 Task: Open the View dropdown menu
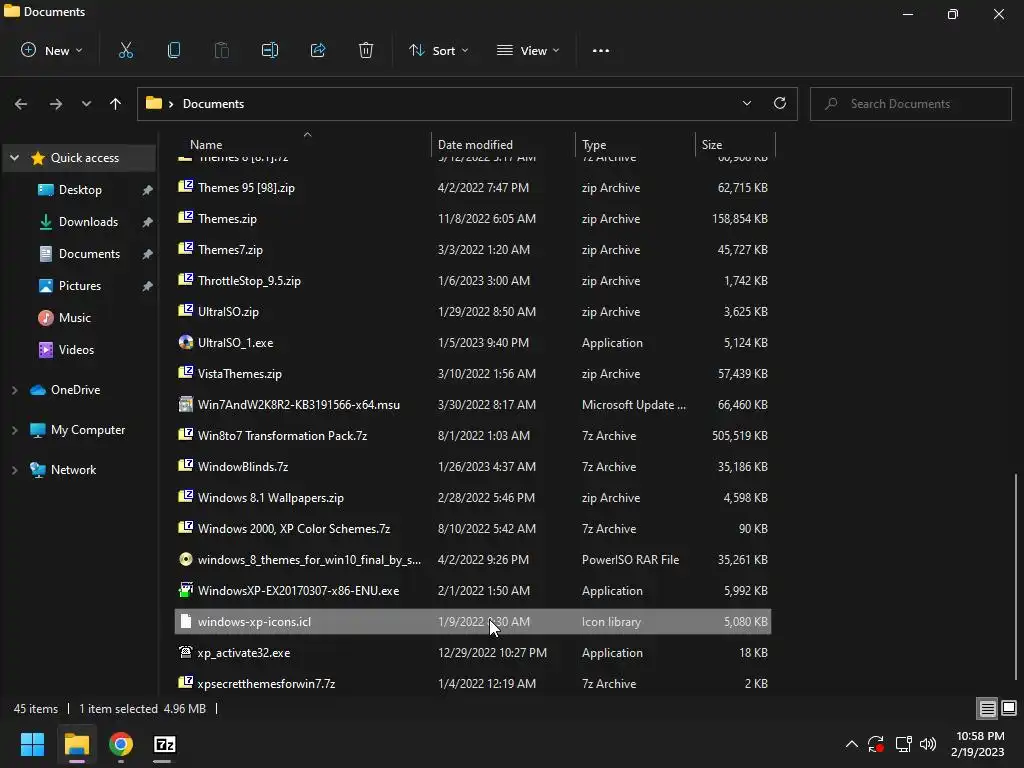pos(528,50)
